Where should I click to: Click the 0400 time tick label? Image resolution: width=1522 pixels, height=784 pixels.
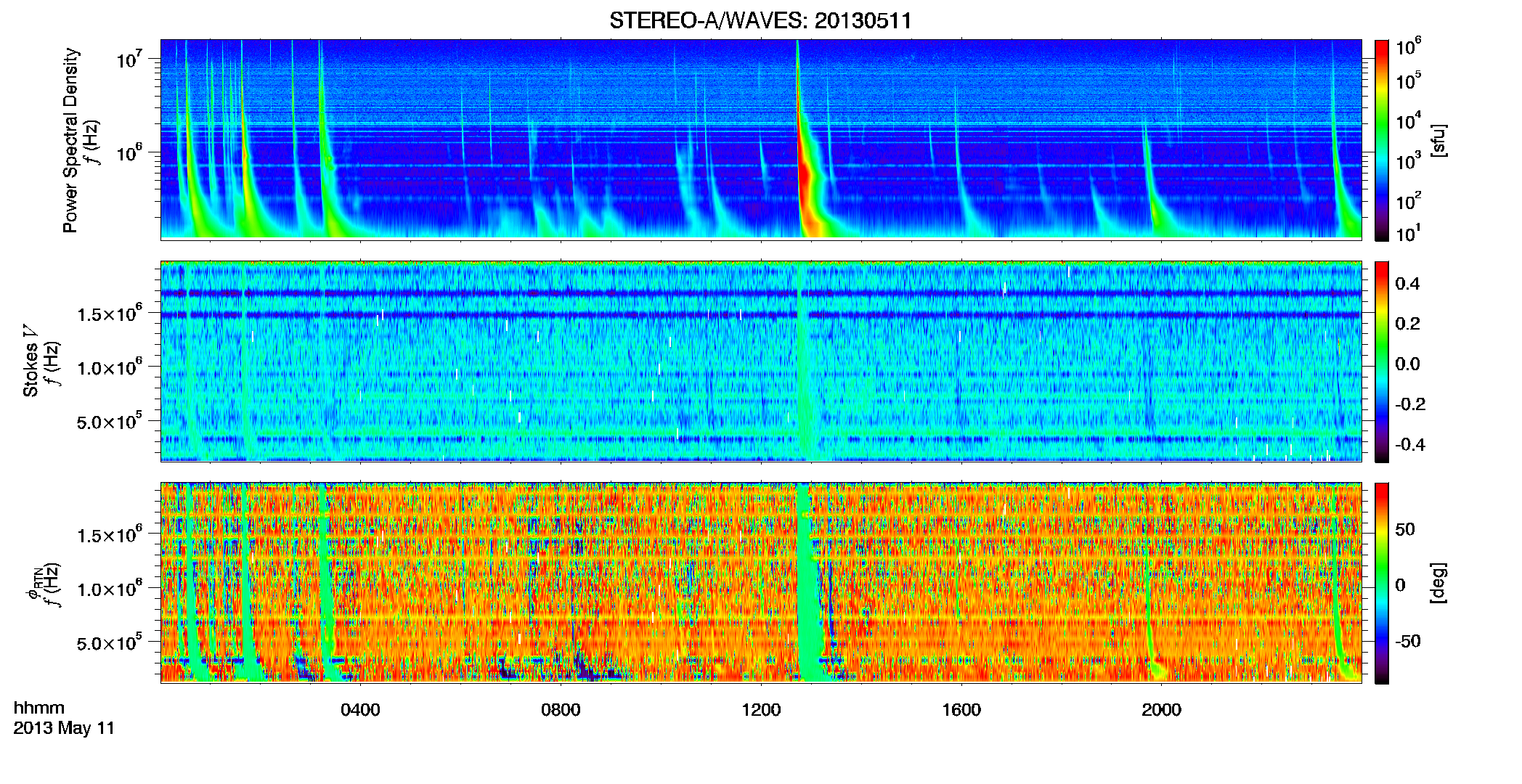click(x=360, y=710)
